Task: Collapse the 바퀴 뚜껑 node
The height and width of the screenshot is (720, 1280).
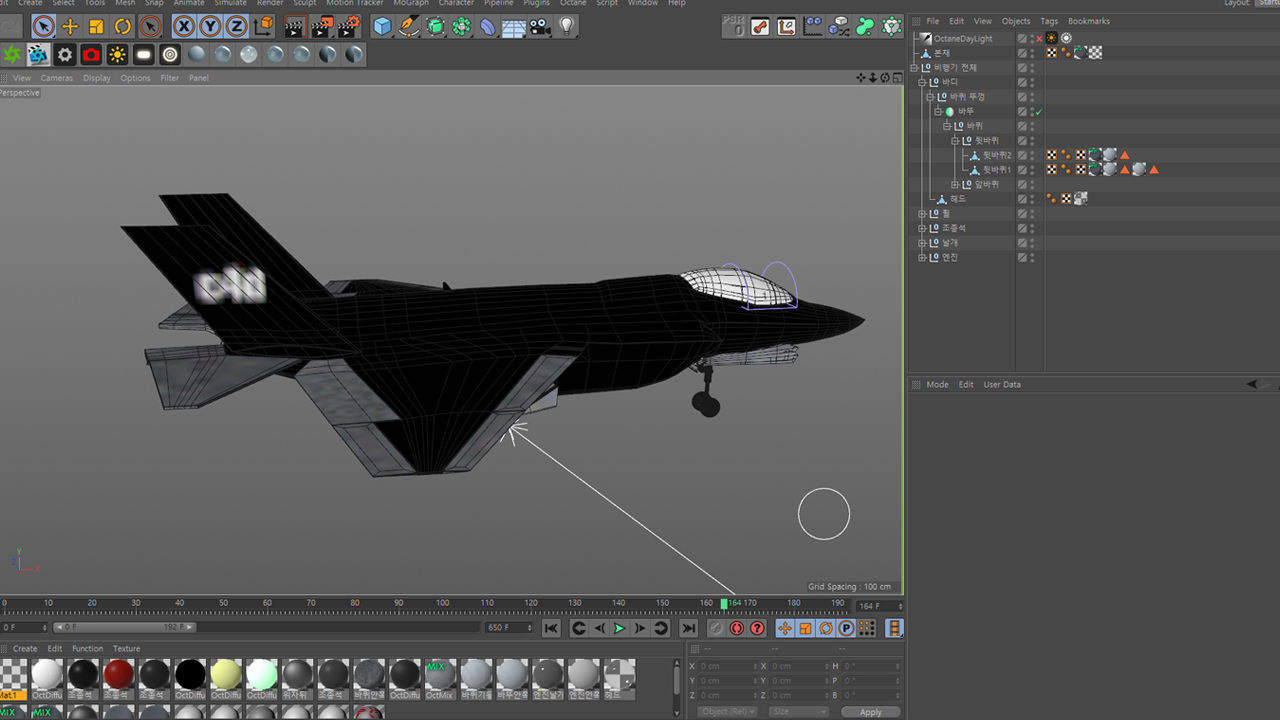Action: coord(929,97)
